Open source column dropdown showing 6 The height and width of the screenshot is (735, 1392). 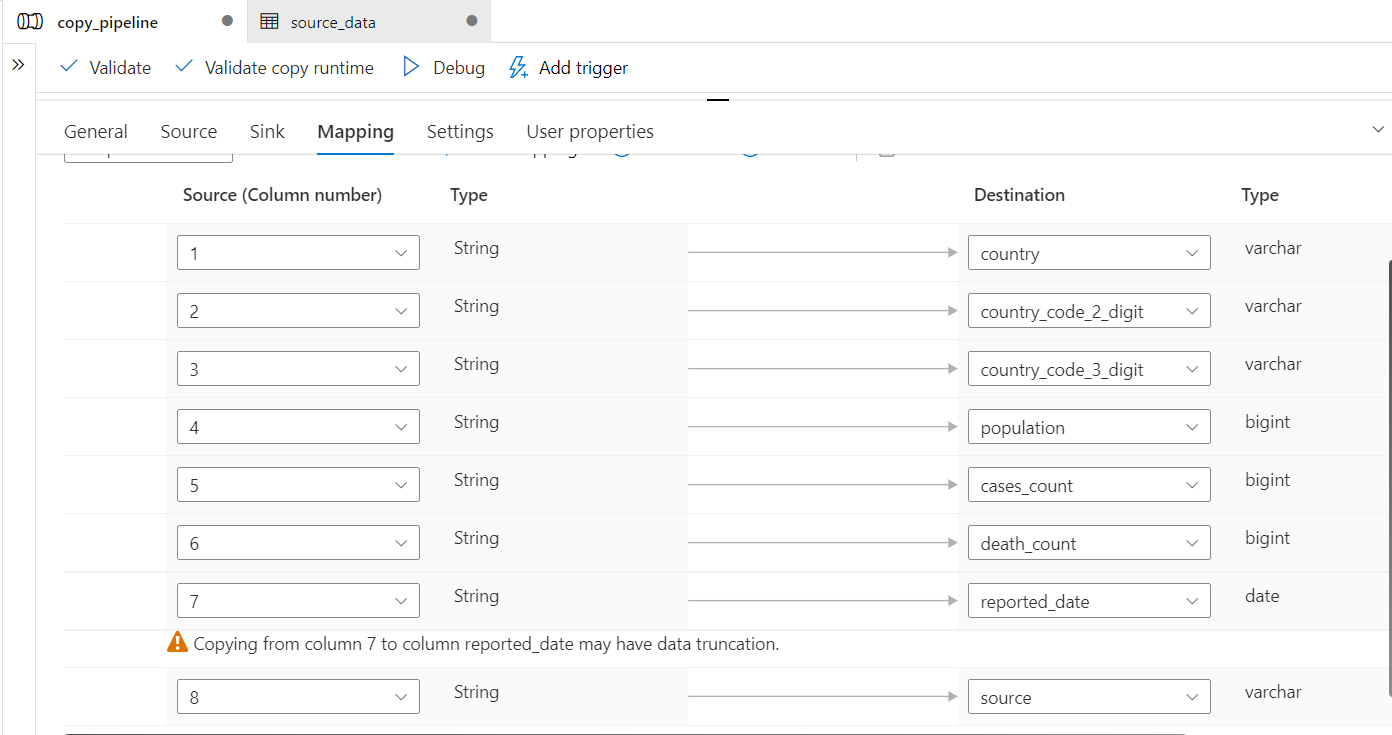[x=298, y=543]
